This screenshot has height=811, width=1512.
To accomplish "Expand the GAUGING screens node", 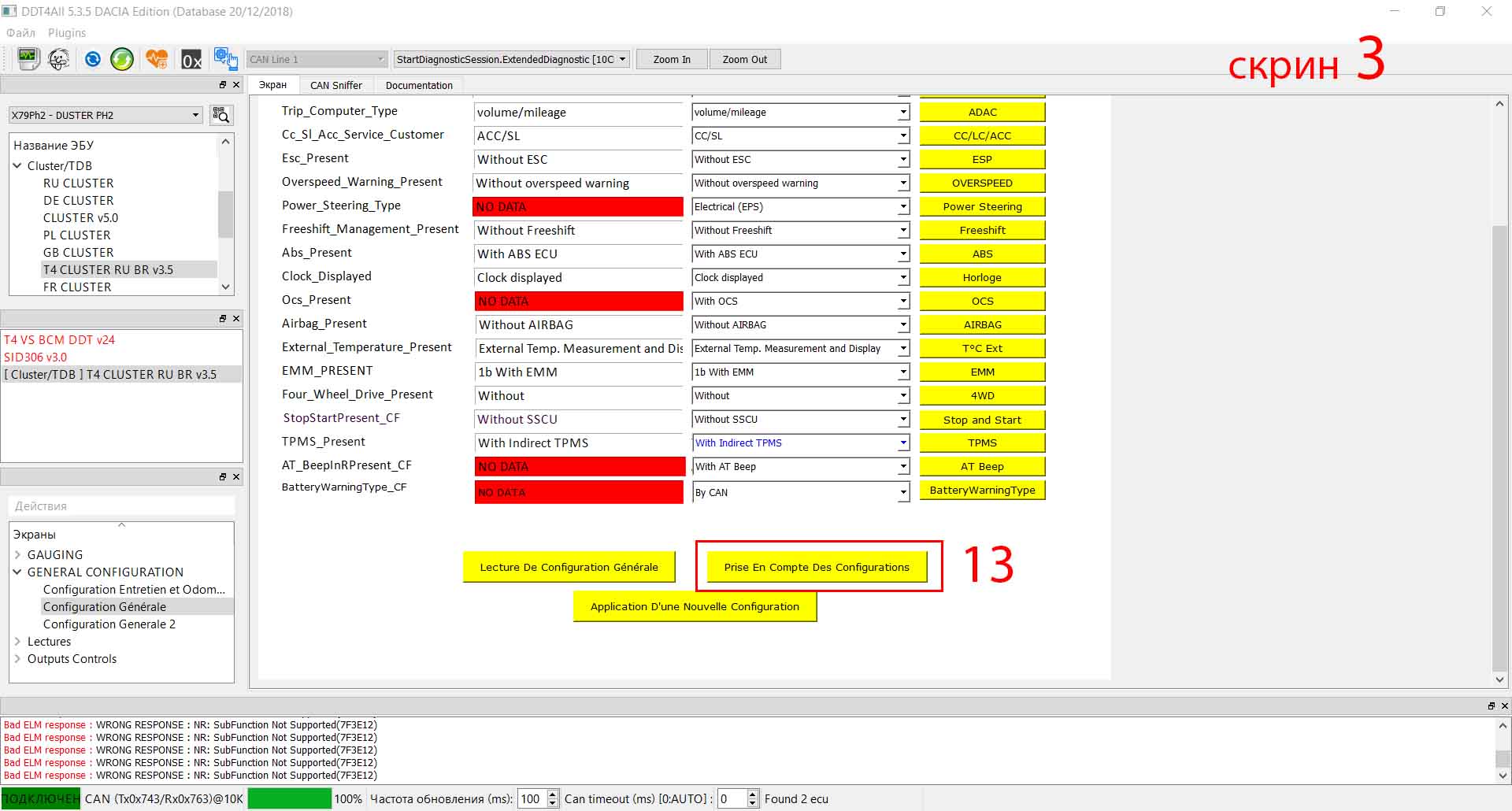I will point(17,554).
